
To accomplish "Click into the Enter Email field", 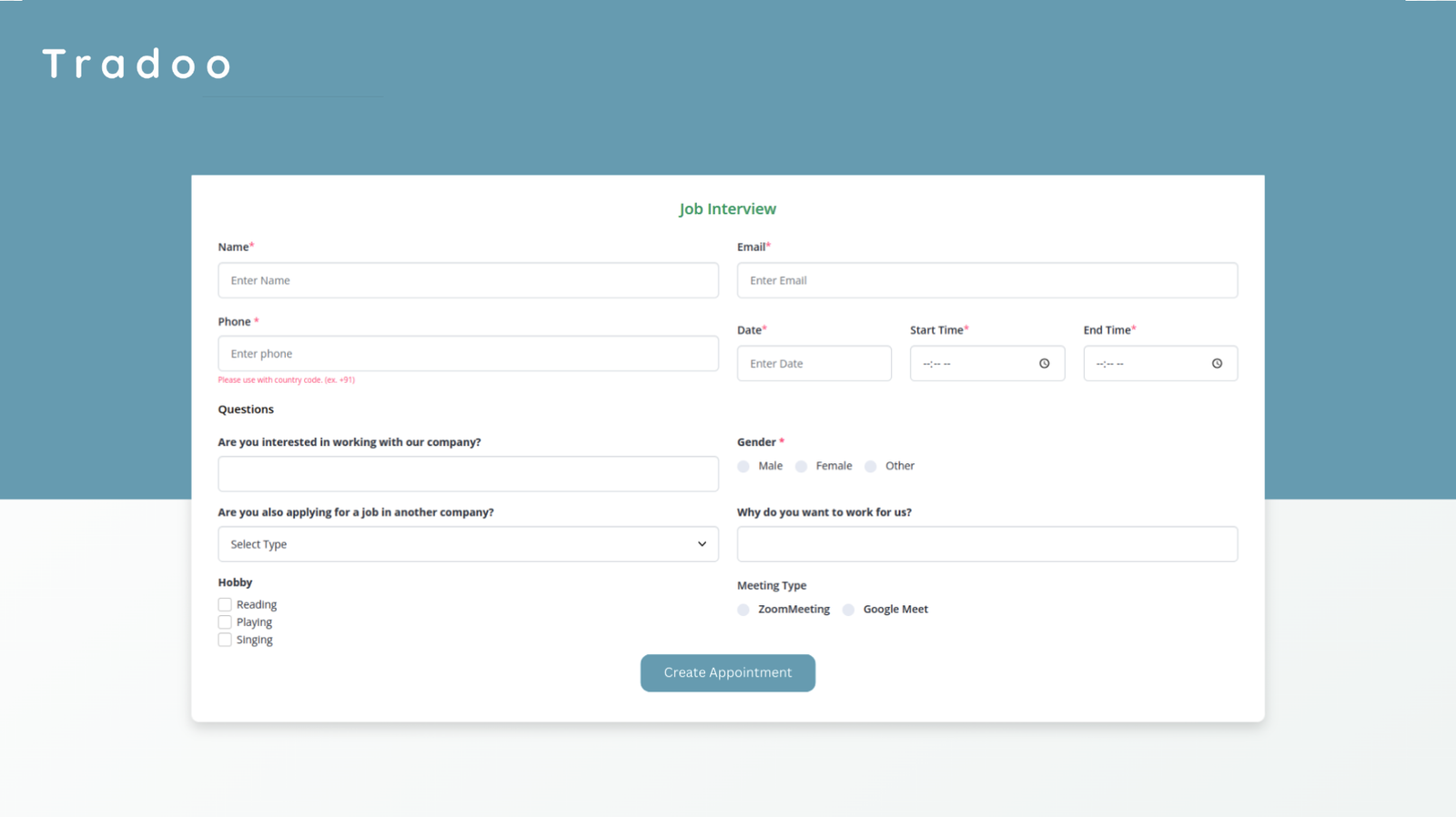I will (986, 280).
